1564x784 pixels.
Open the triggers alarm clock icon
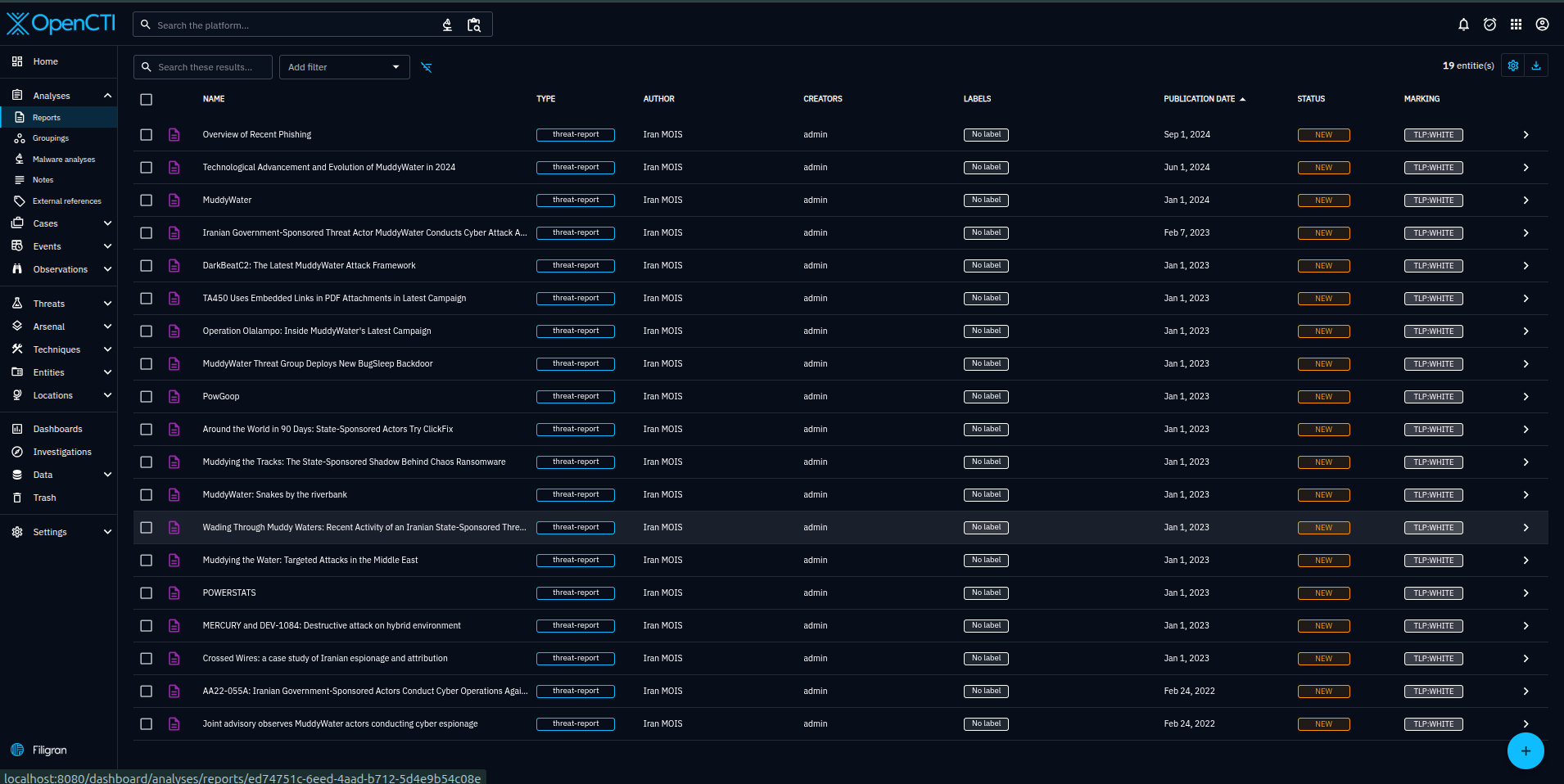click(1489, 25)
